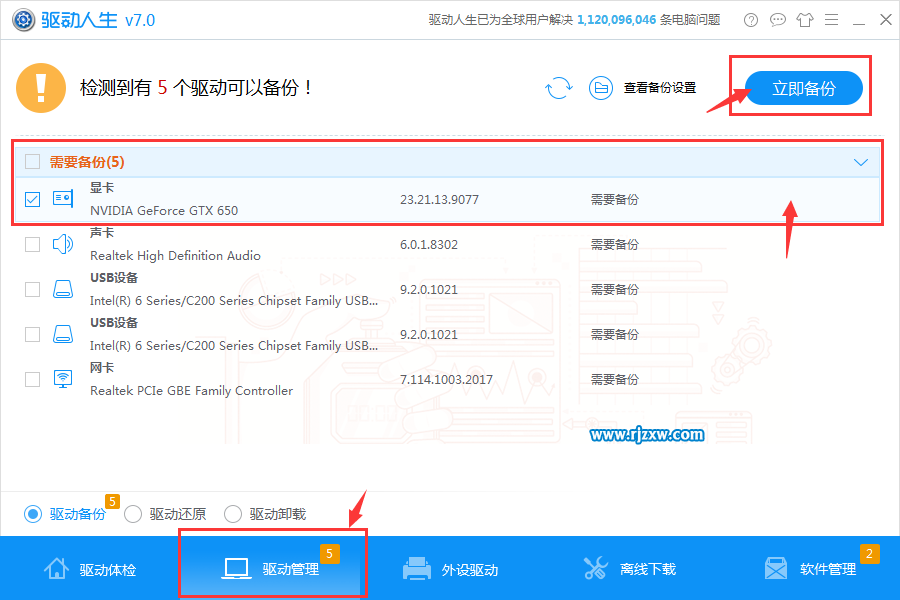Screen dimensions: 900x600
Task: Select version 6.0.1.8302 text
Action: click(x=429, y=244)
